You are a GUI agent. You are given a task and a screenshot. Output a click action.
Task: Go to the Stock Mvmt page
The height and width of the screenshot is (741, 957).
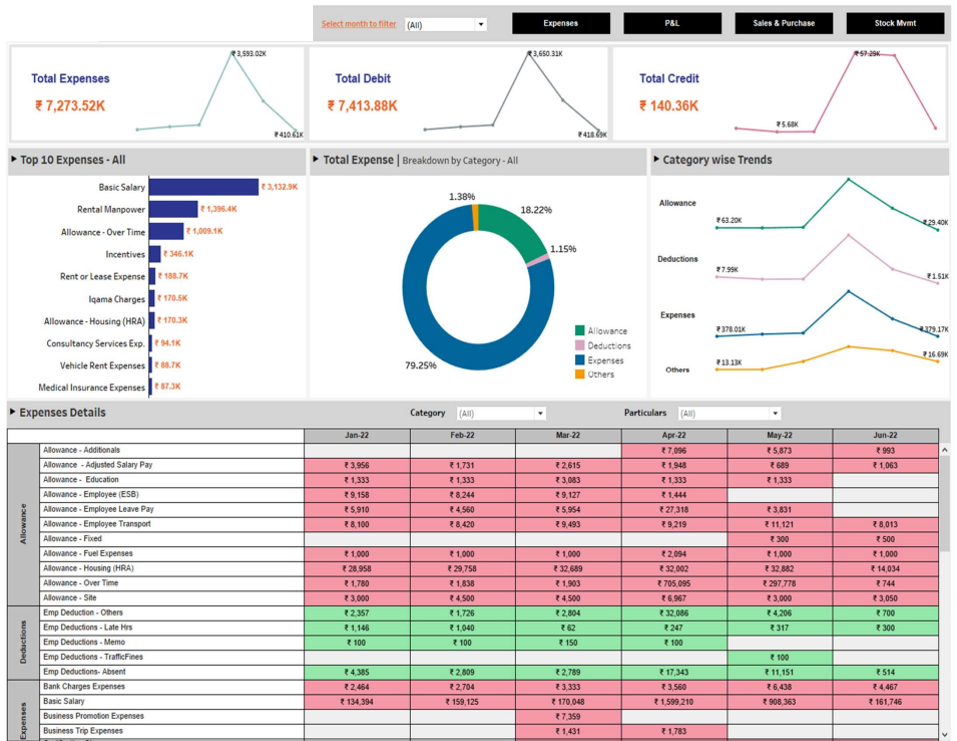(x=895, y=23)
